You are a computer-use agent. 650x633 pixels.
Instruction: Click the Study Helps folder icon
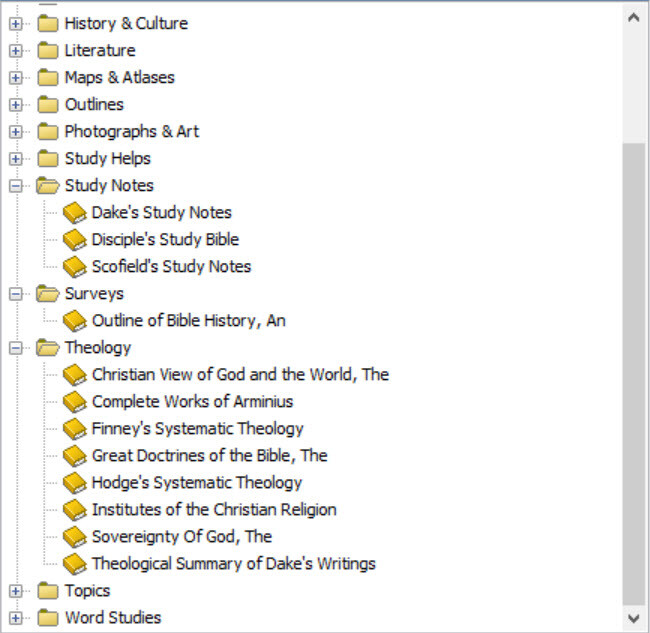tap(48, 158)
